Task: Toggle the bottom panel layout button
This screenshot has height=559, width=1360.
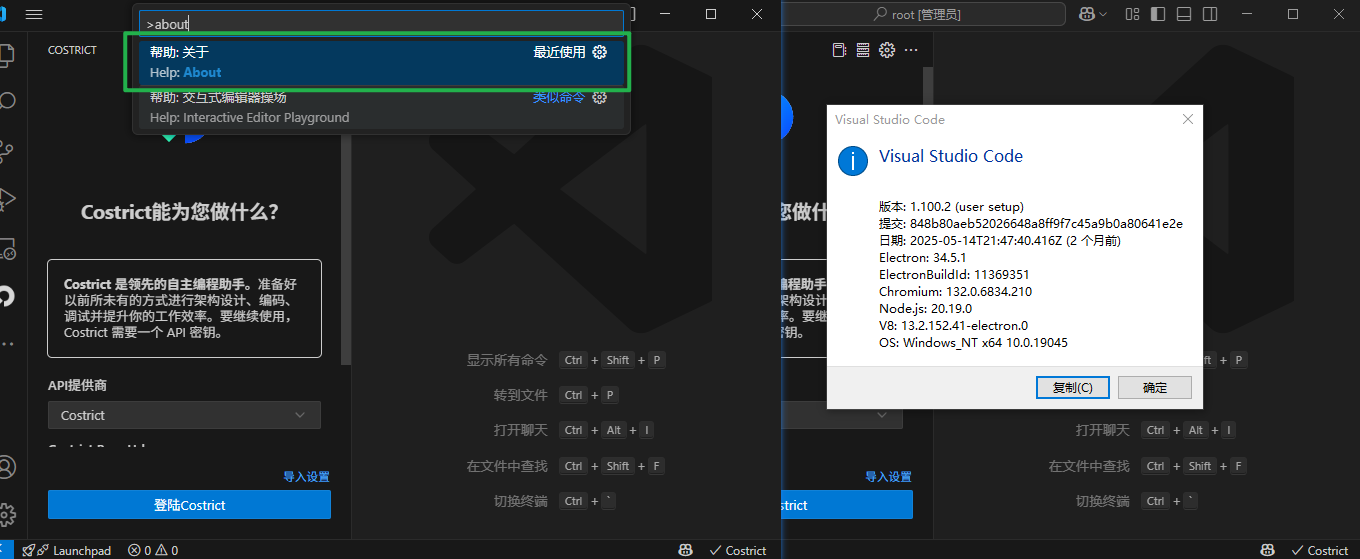Action: (1184, 14)
